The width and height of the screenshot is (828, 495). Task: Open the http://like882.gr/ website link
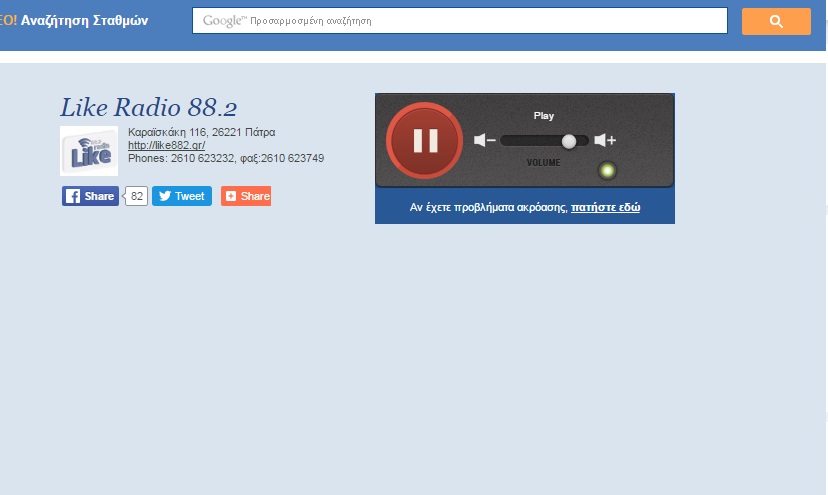(x=166, y=145)
